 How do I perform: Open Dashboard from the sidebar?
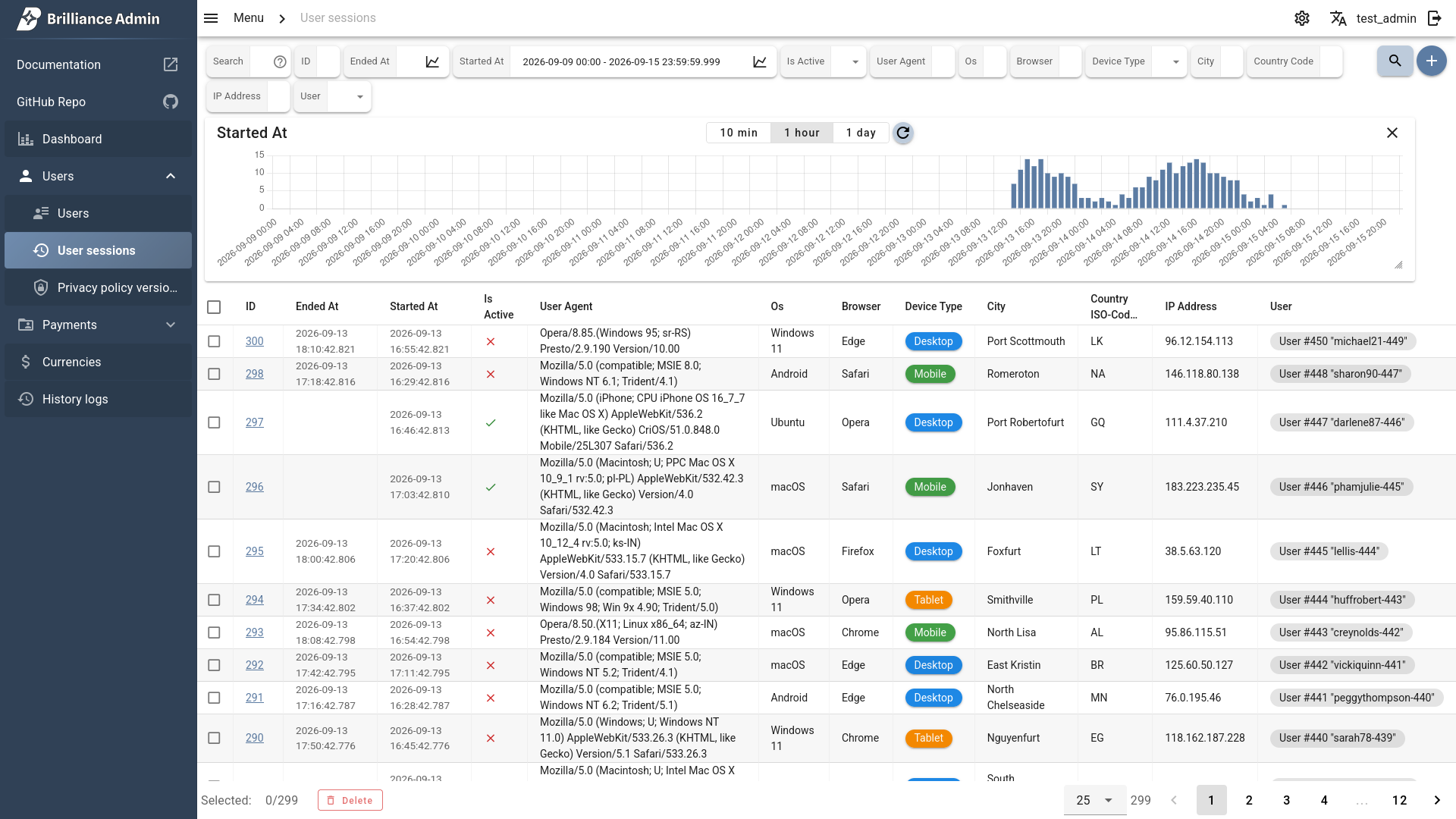[99, 139]
